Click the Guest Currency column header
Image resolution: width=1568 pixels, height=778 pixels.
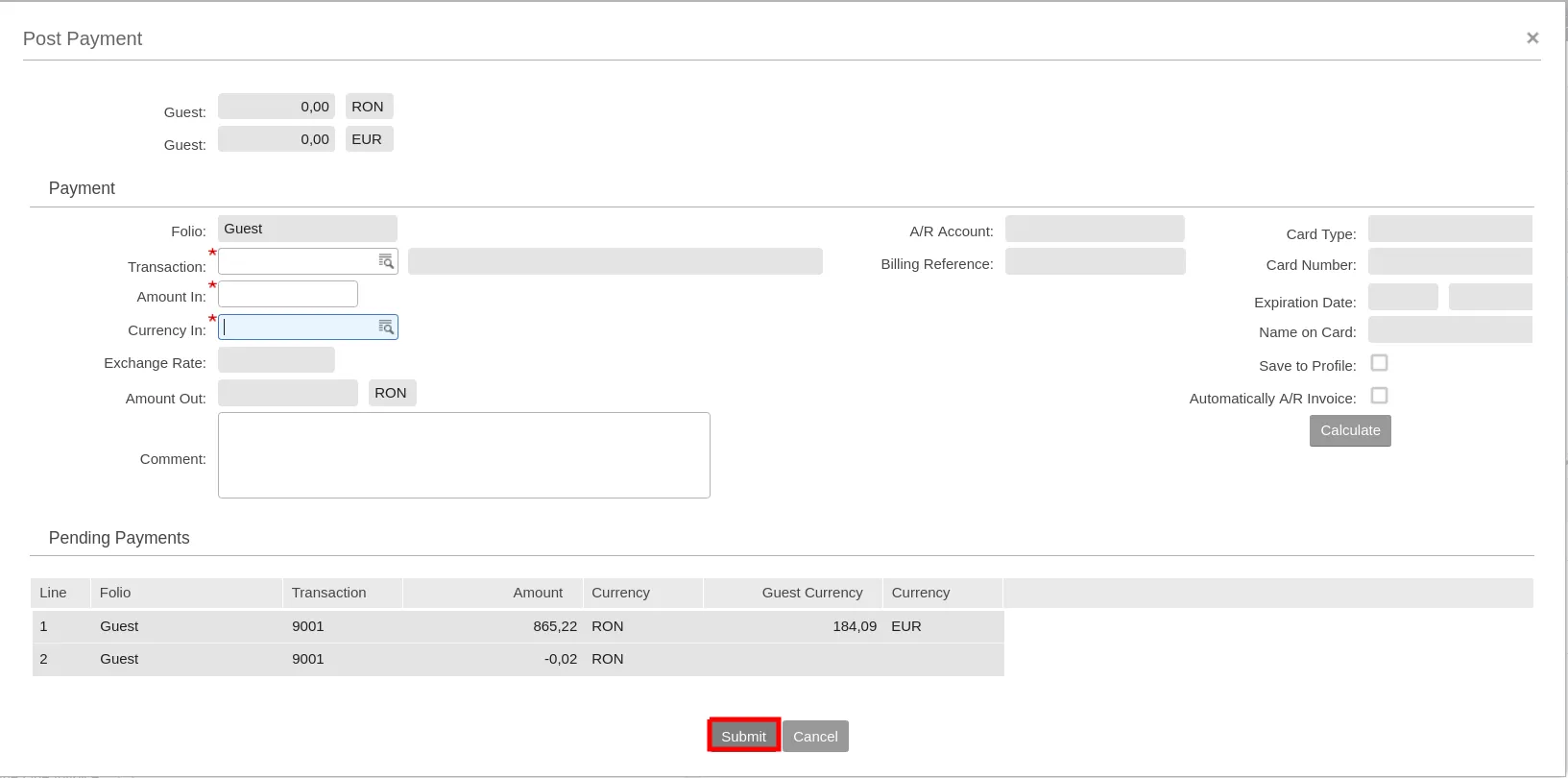[793, 593]
